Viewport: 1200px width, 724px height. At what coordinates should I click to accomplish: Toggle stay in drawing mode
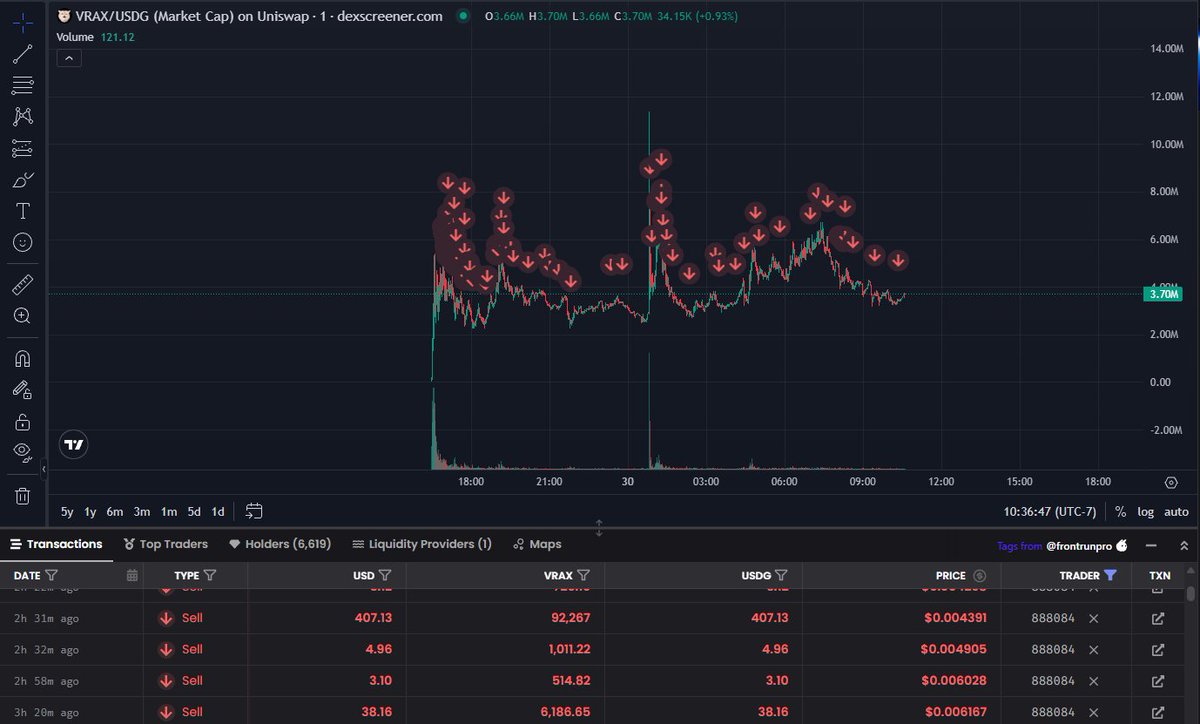pyautogui.click(x=22, y=390)
